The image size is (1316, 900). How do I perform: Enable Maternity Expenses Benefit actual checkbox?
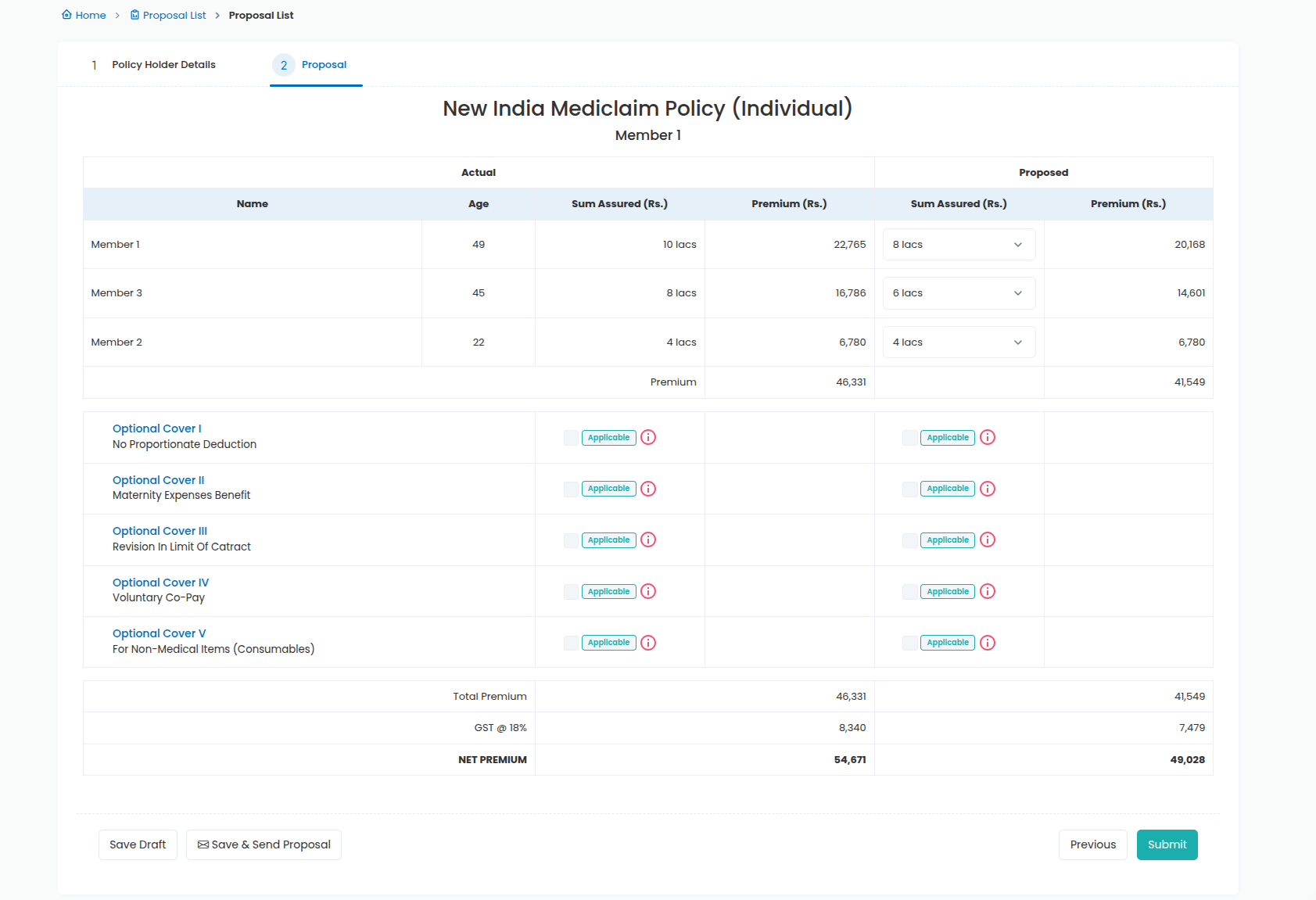click(572, 489)
